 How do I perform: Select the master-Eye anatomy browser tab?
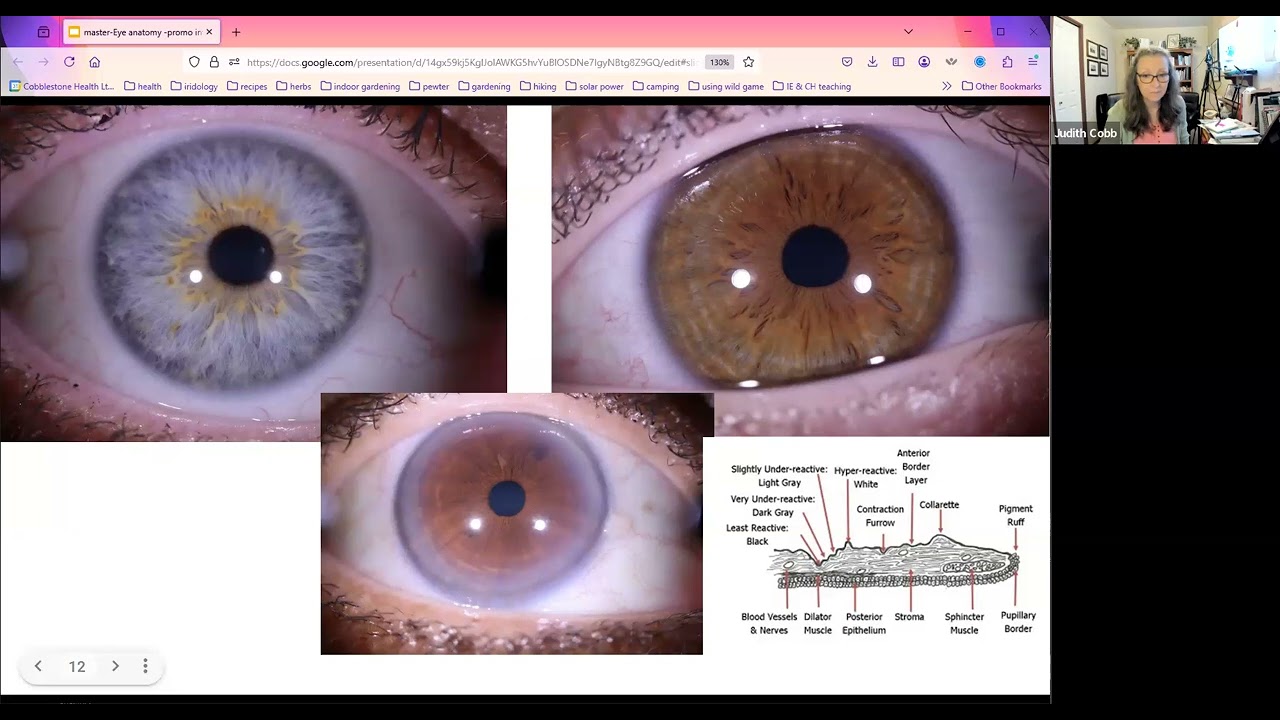(141, 32)
